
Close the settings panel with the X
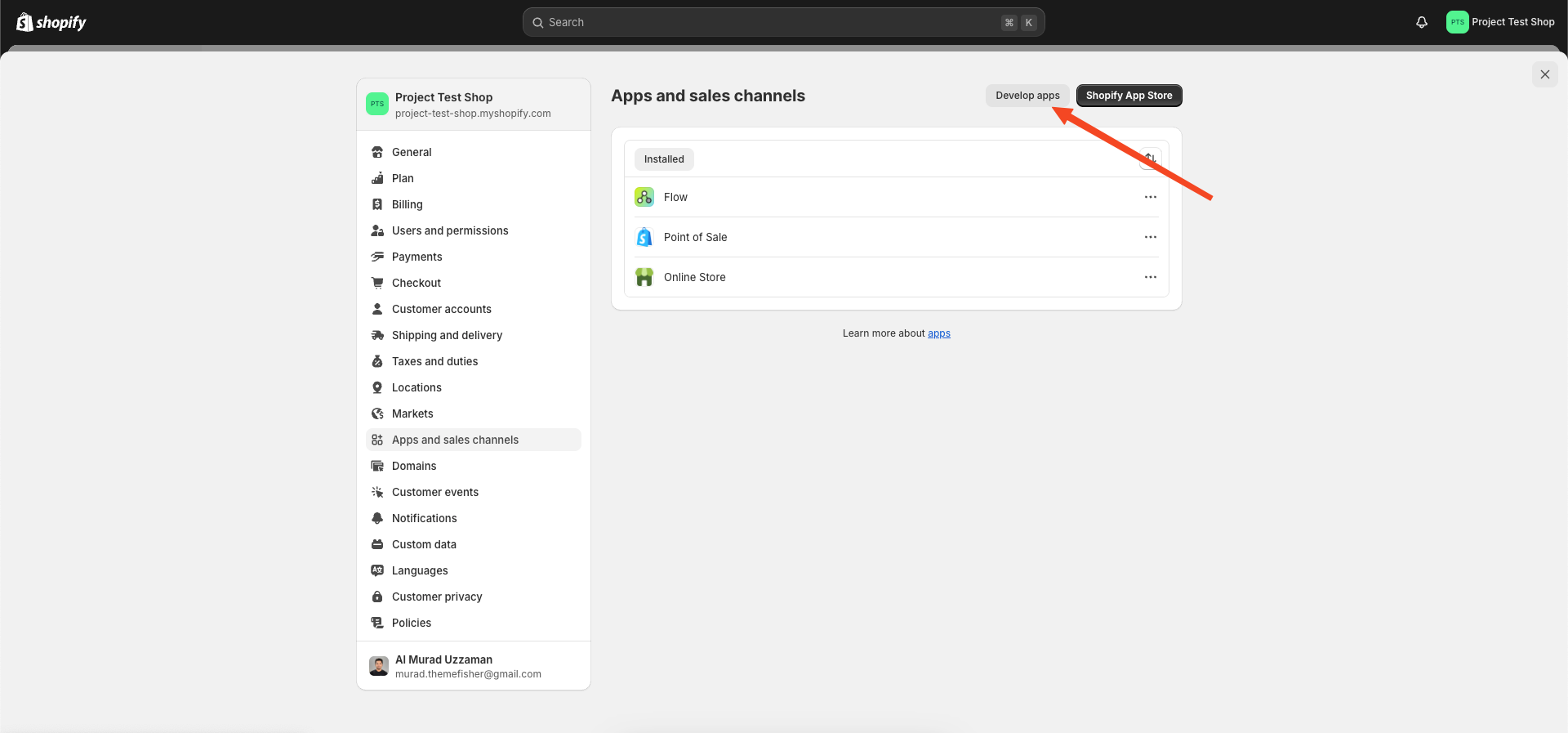click(x=1544, y=74)
